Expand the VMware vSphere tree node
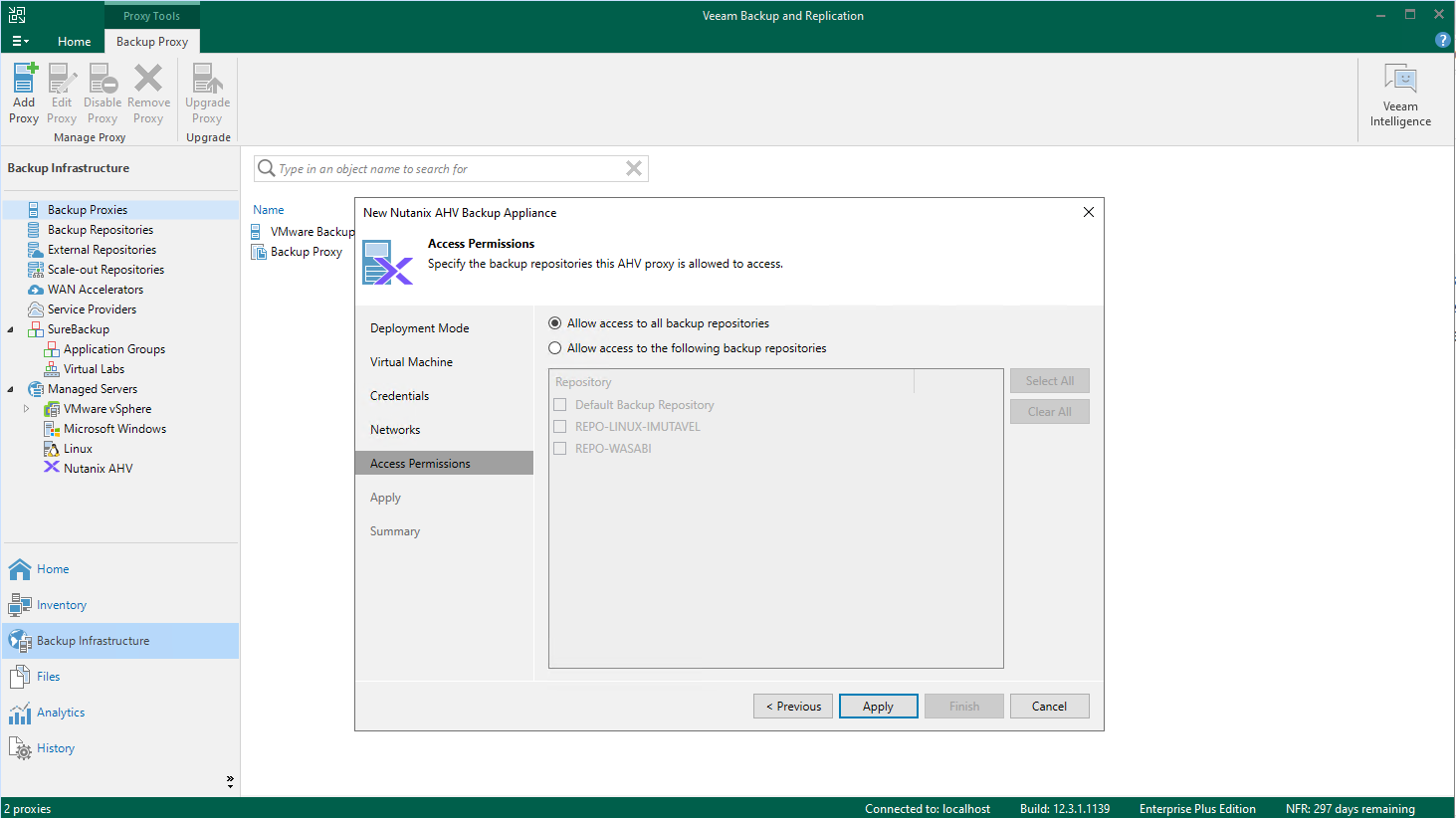This screenshot has width=1456, height=818. [x=27, y=409]
